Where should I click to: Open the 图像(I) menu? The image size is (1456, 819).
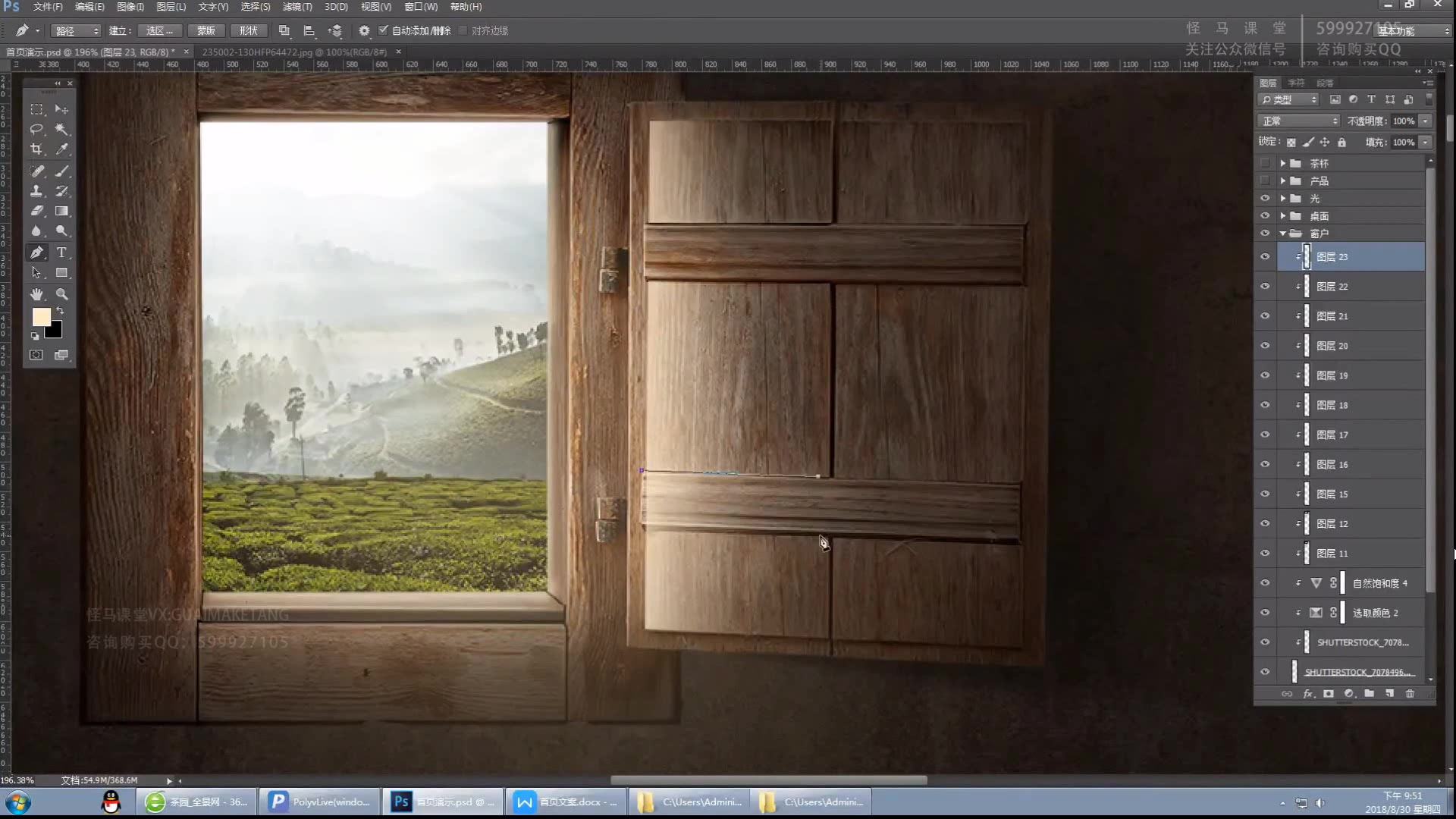click(130, 7)
